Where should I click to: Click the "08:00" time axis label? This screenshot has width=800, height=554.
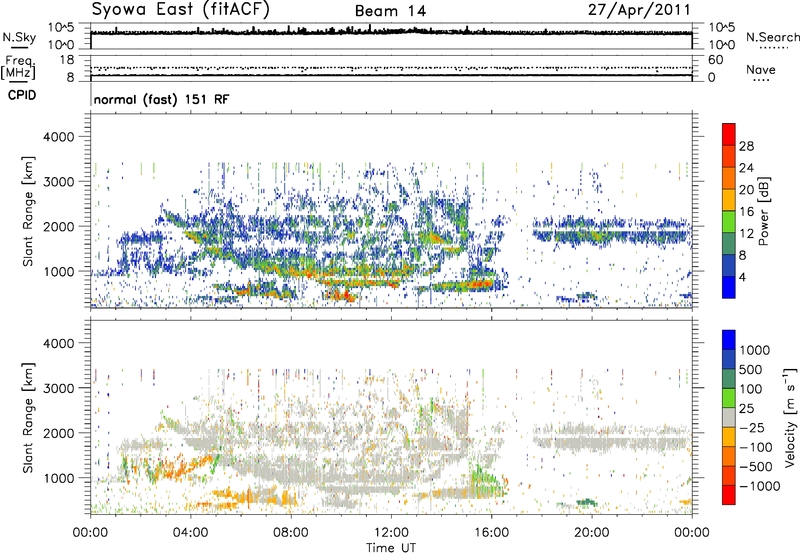point(291,533)
